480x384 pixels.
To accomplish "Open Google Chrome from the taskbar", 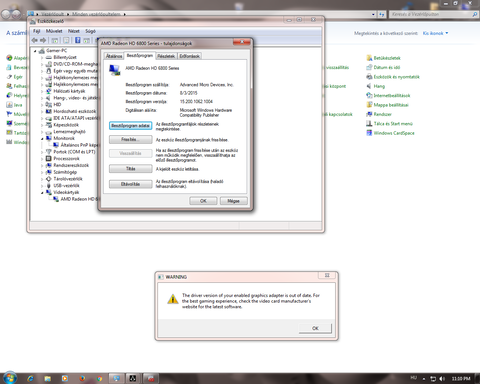I will [x=99, y=378].
